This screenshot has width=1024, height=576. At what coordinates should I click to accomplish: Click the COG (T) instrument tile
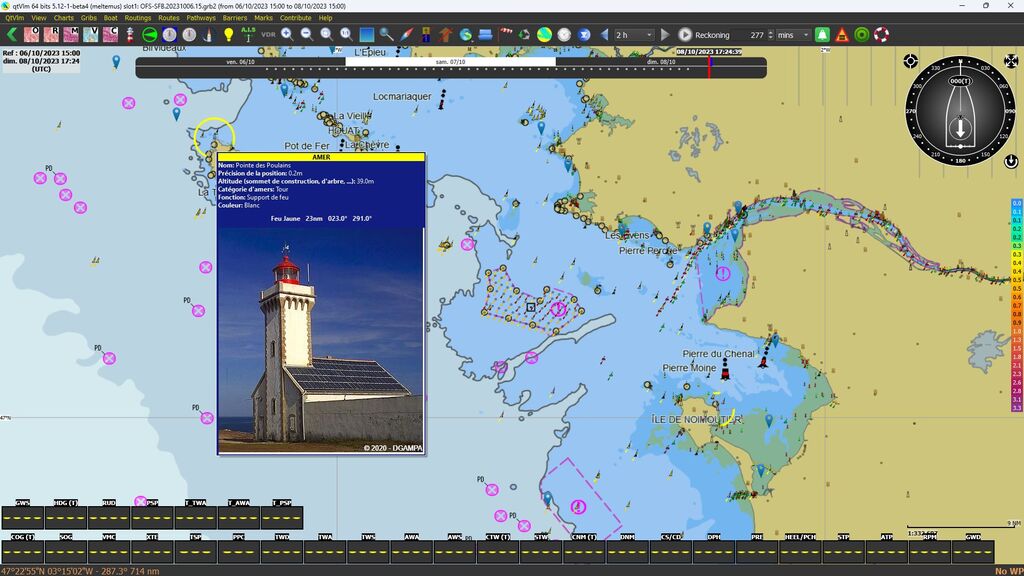pyautogui.click(x=23, y=548)
